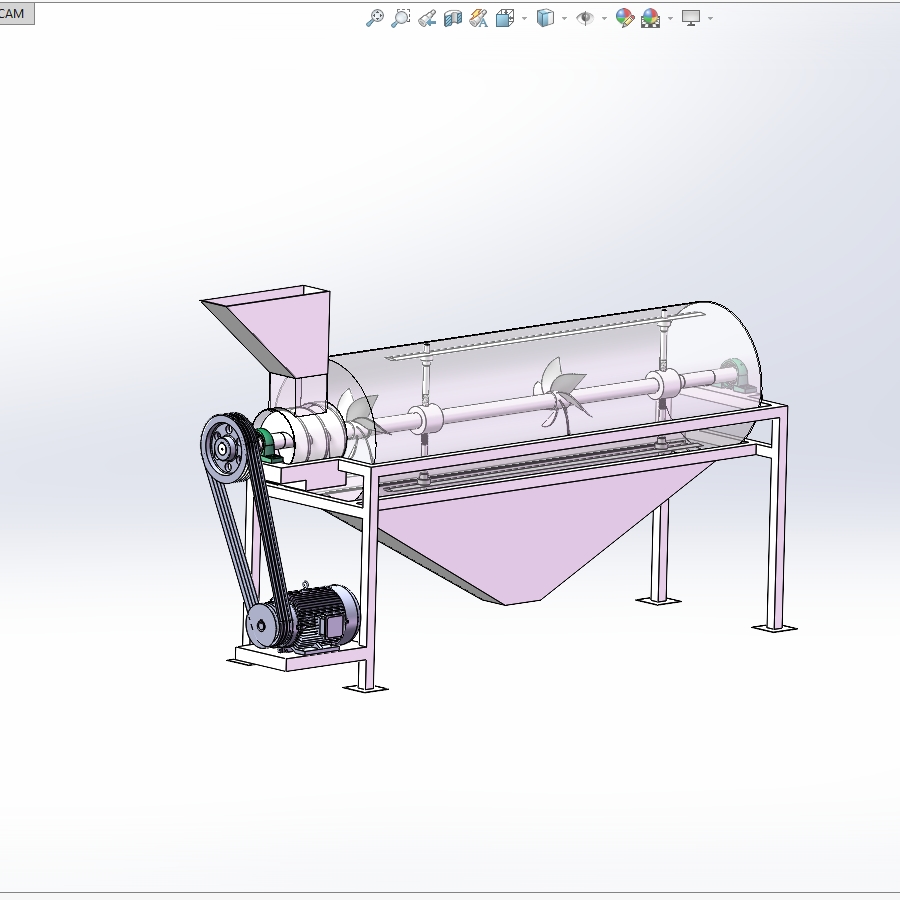Click the Zoom to Fit icon

coord(375,18)
